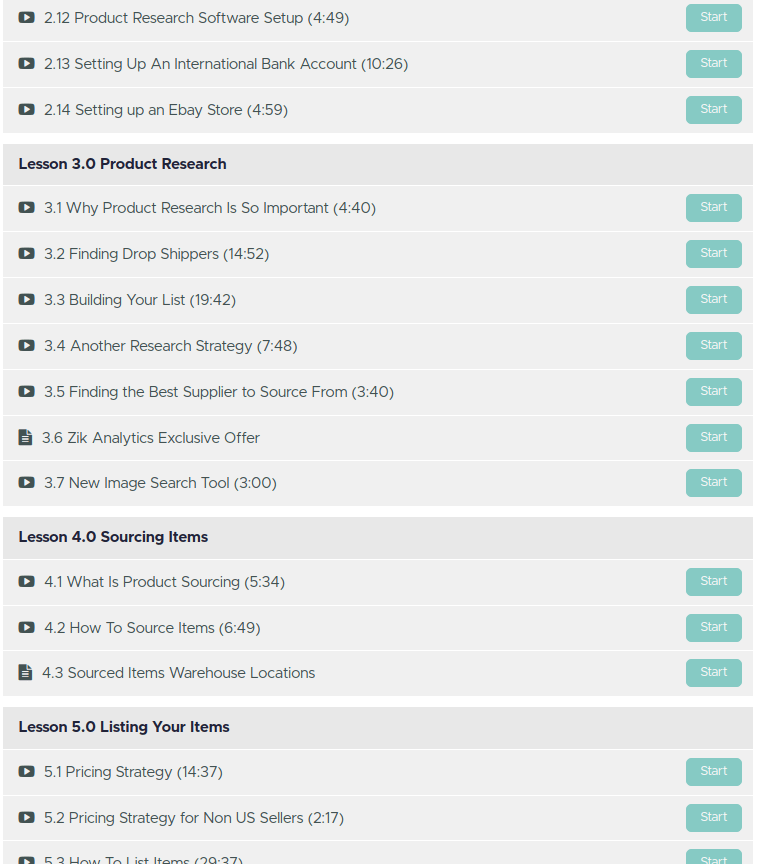Open 4.3 Sourced Items Warehouse Locations
The width and height of the screenshot is (757, 864).
[178, 673]
